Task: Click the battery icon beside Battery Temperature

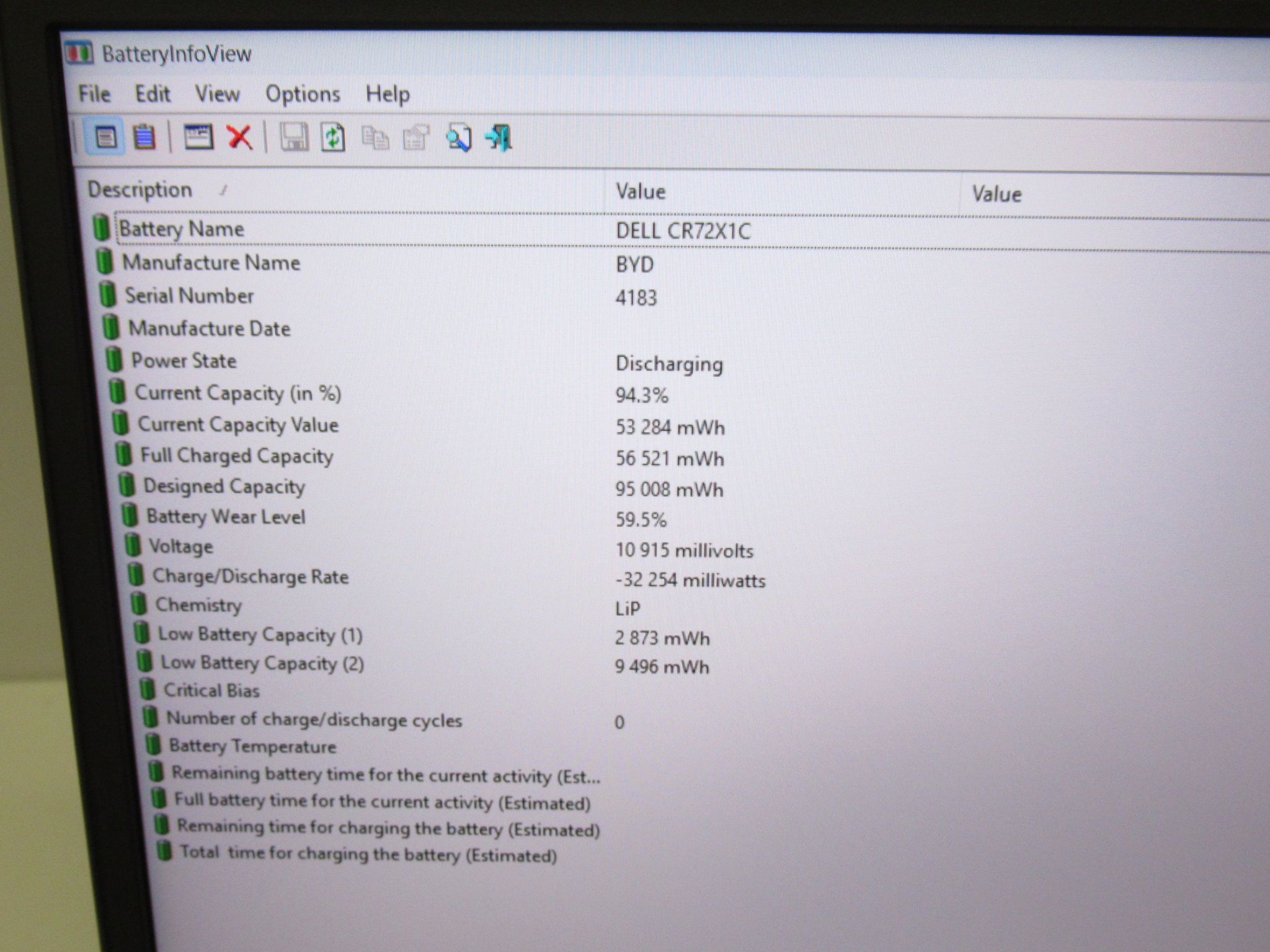Action: pos(153,743)
